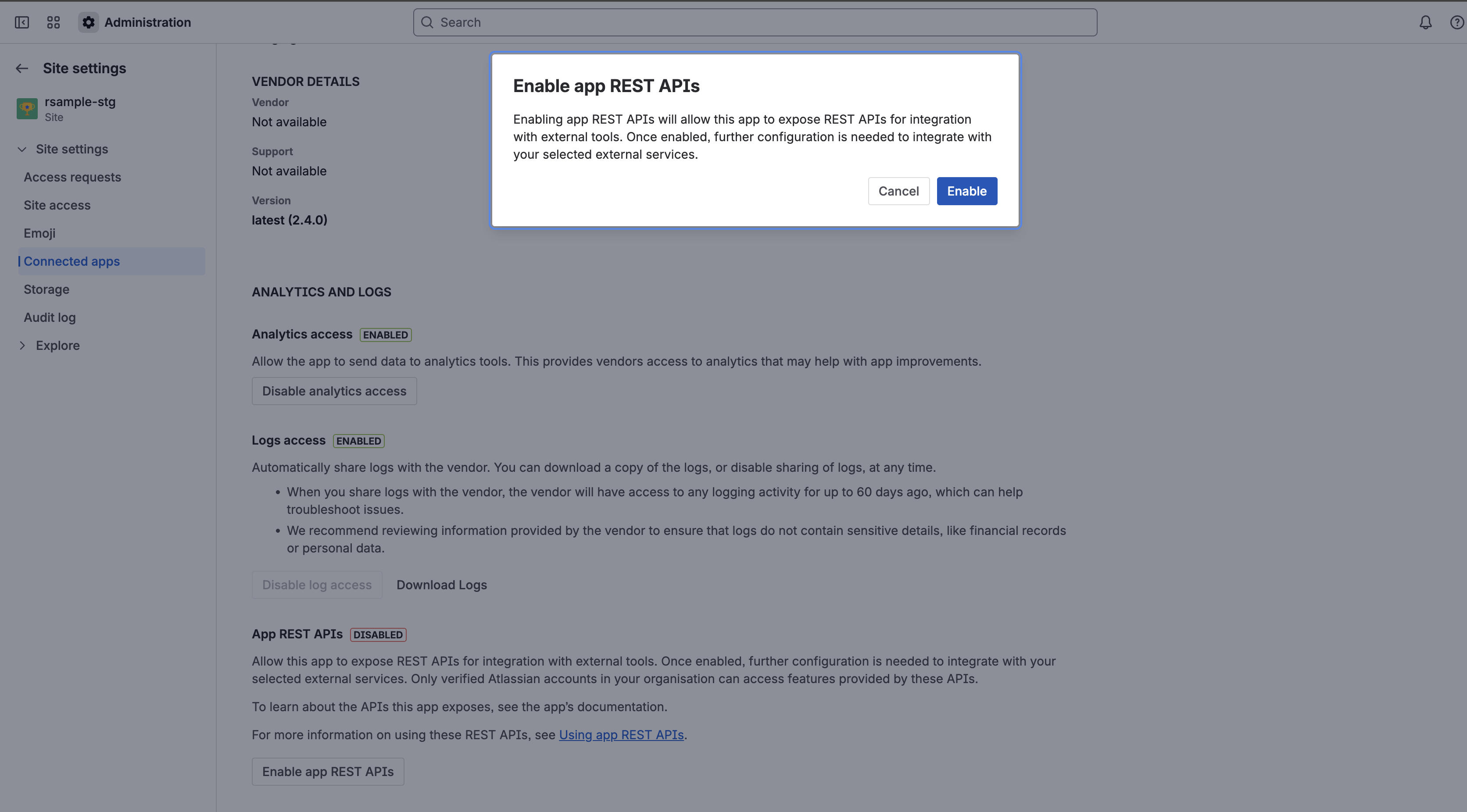Click the rsample-stg site avatar
1467x812 pixels.
[27, 109]
